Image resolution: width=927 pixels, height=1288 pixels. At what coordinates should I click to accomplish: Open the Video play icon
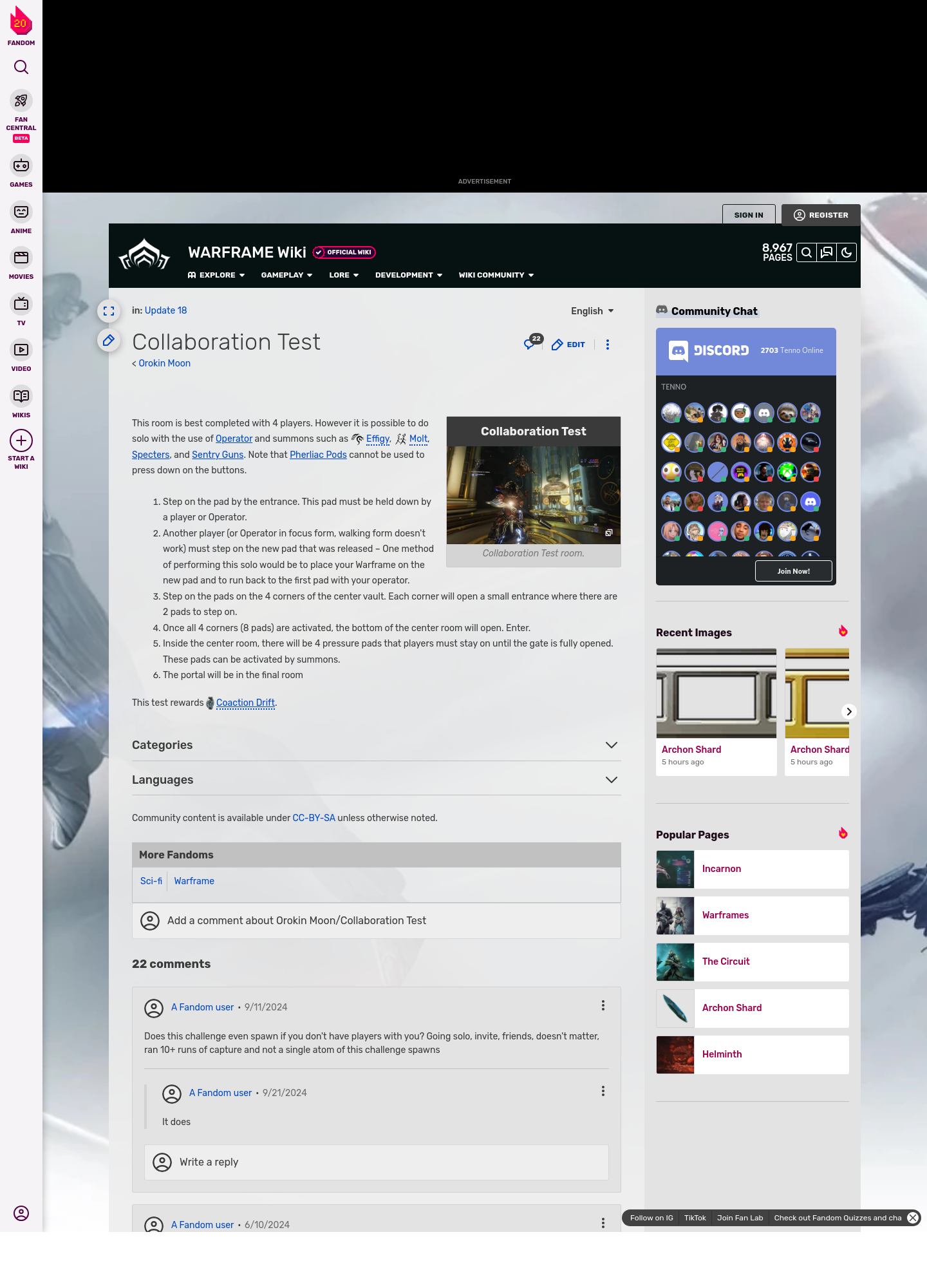coord(21,350)
